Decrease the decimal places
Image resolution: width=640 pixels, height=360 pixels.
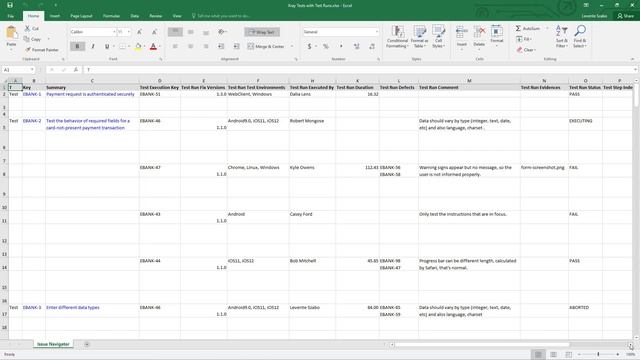(x=372, y=47)
